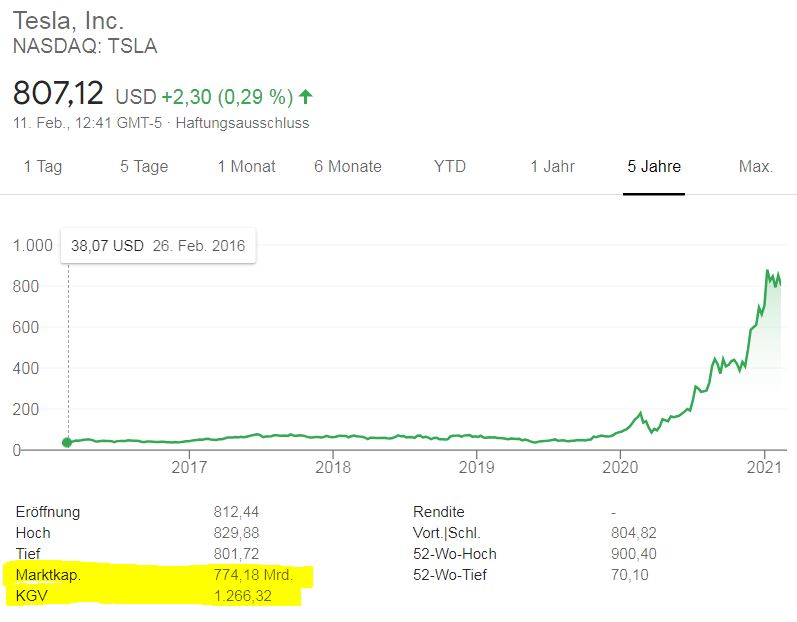Switch to the 5 Tage tab
This screenshot has height=622, width=797.
144,166
